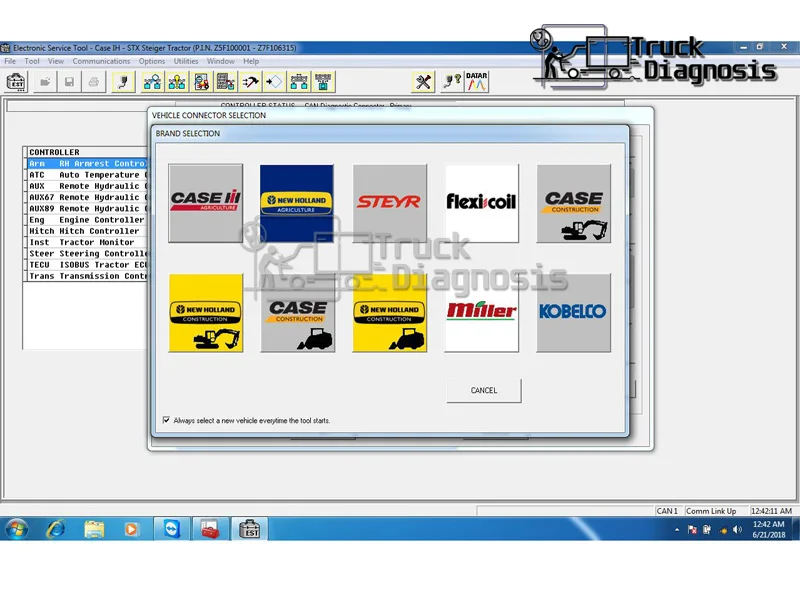Select New Holland Construction skid steer tile
The width and height of the screenshot is (800, 600).
390,313
